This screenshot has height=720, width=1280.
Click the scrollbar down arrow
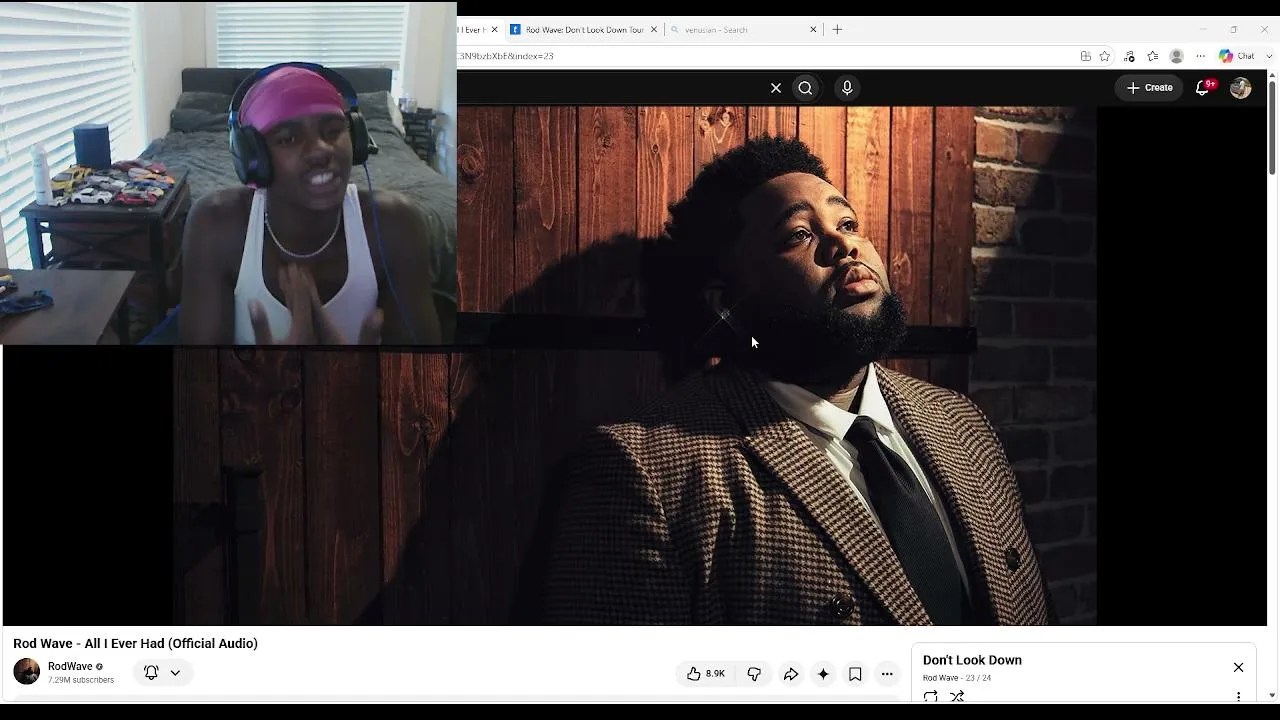(x=1272, y=695)
